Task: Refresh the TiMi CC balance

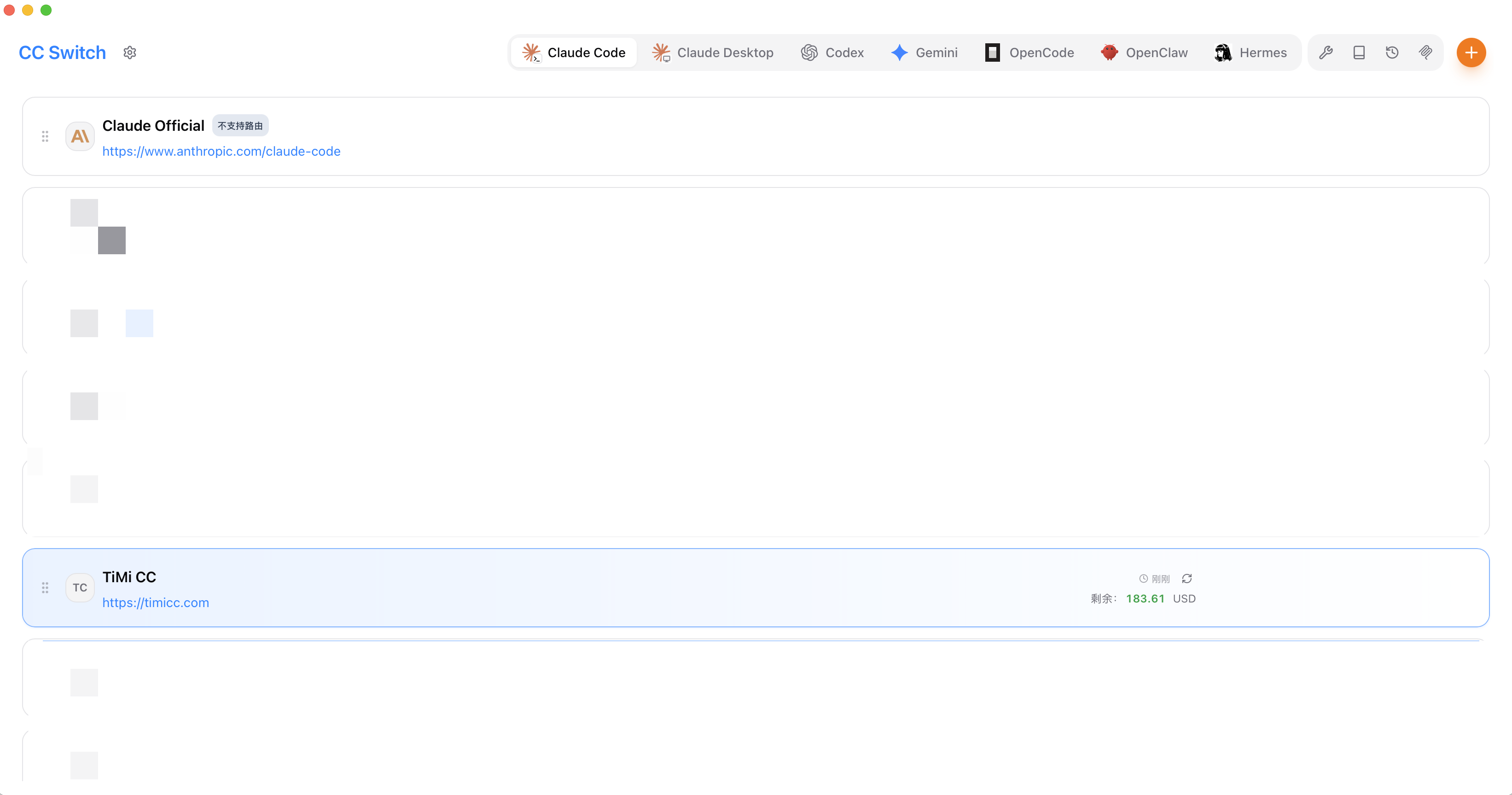Action: click(x=1187, y=579)
